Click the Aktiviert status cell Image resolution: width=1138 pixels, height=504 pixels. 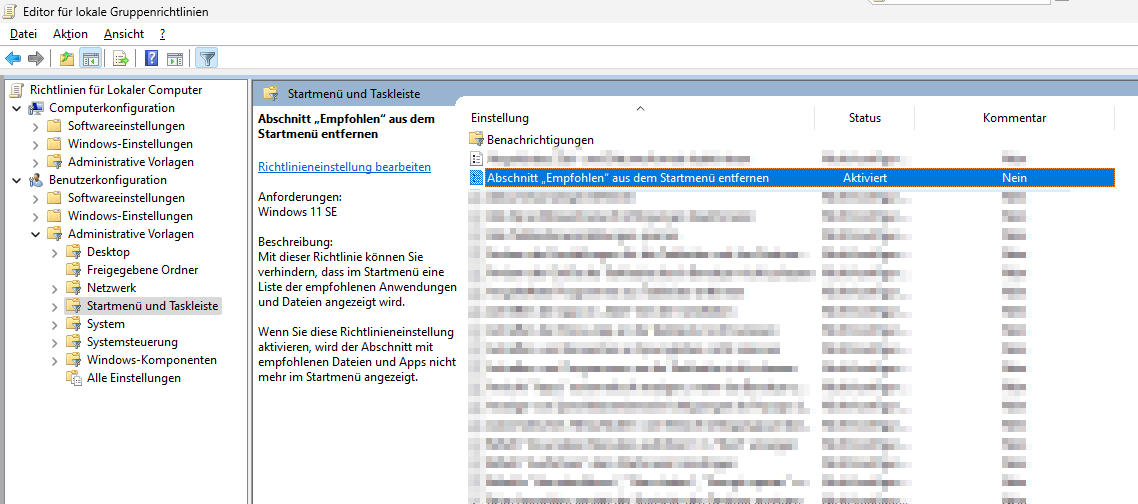pyautogui.click(x=864, y=178)
